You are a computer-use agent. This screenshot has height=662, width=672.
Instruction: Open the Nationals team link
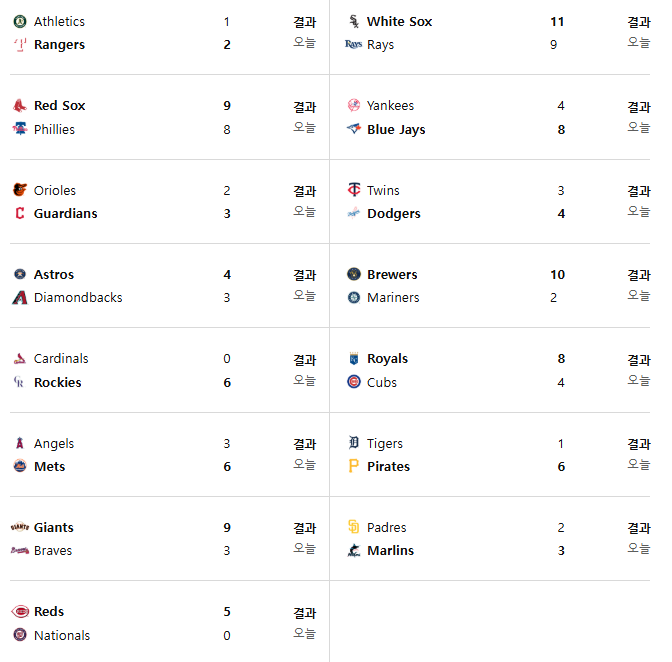pyautogui.click(x=62, y=635)
